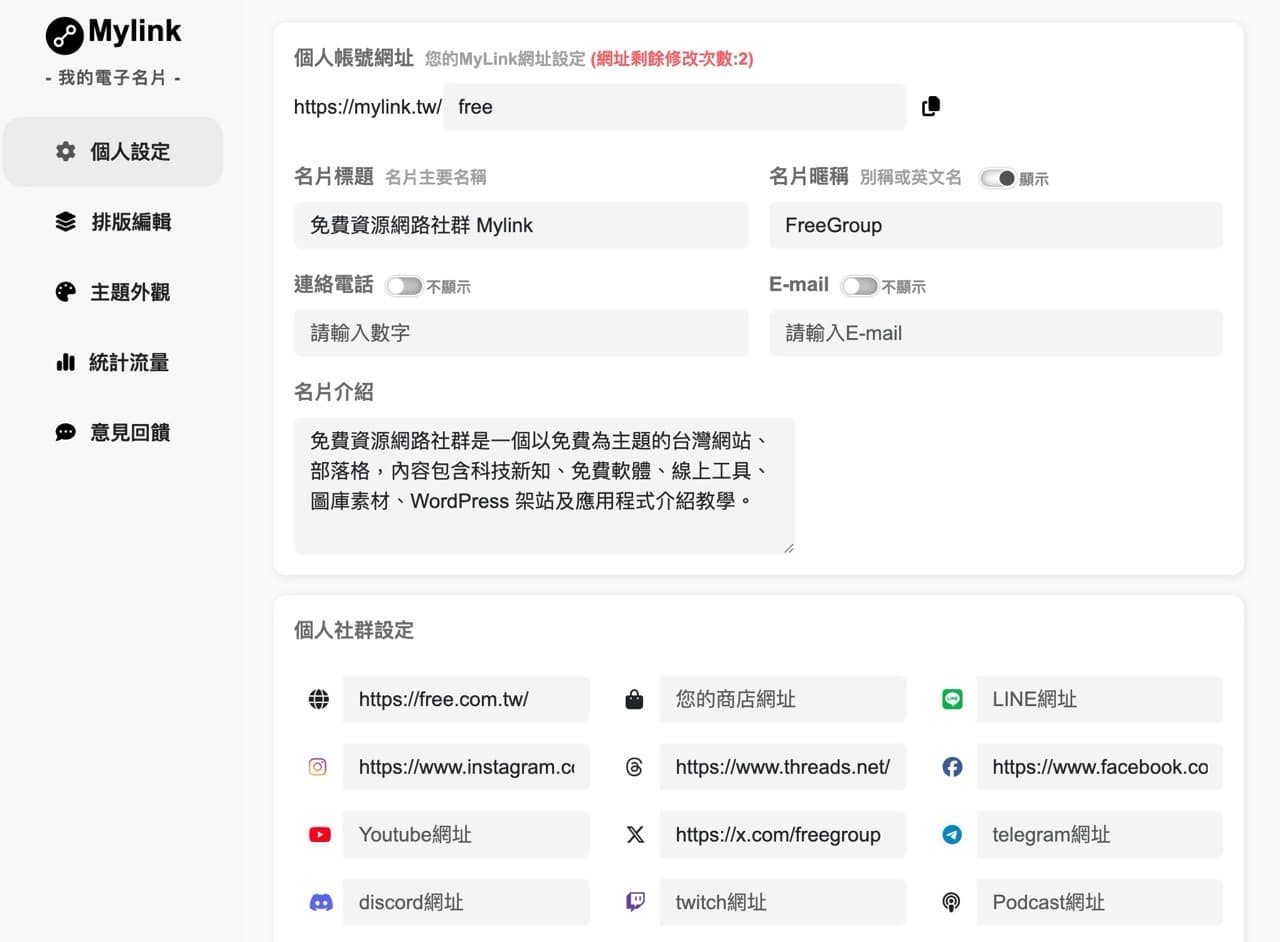Enable the E-mail display switch
1280x942 pixels.
click(x=860, y=286)
